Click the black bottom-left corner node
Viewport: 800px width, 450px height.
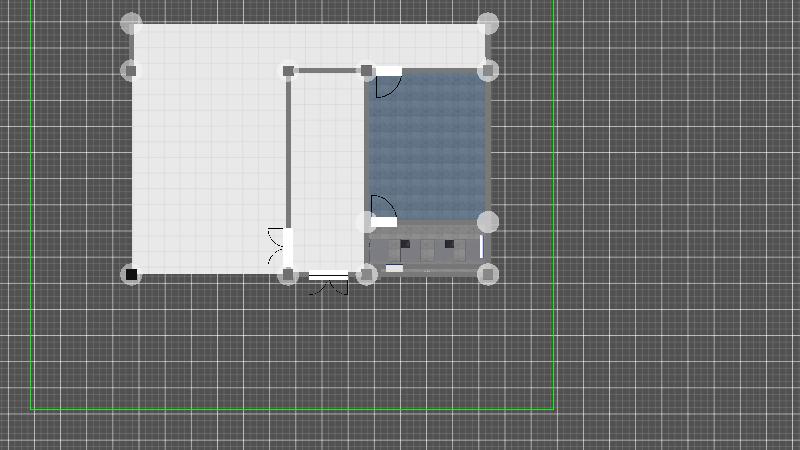pyautogui.click(x=131, y=274)
